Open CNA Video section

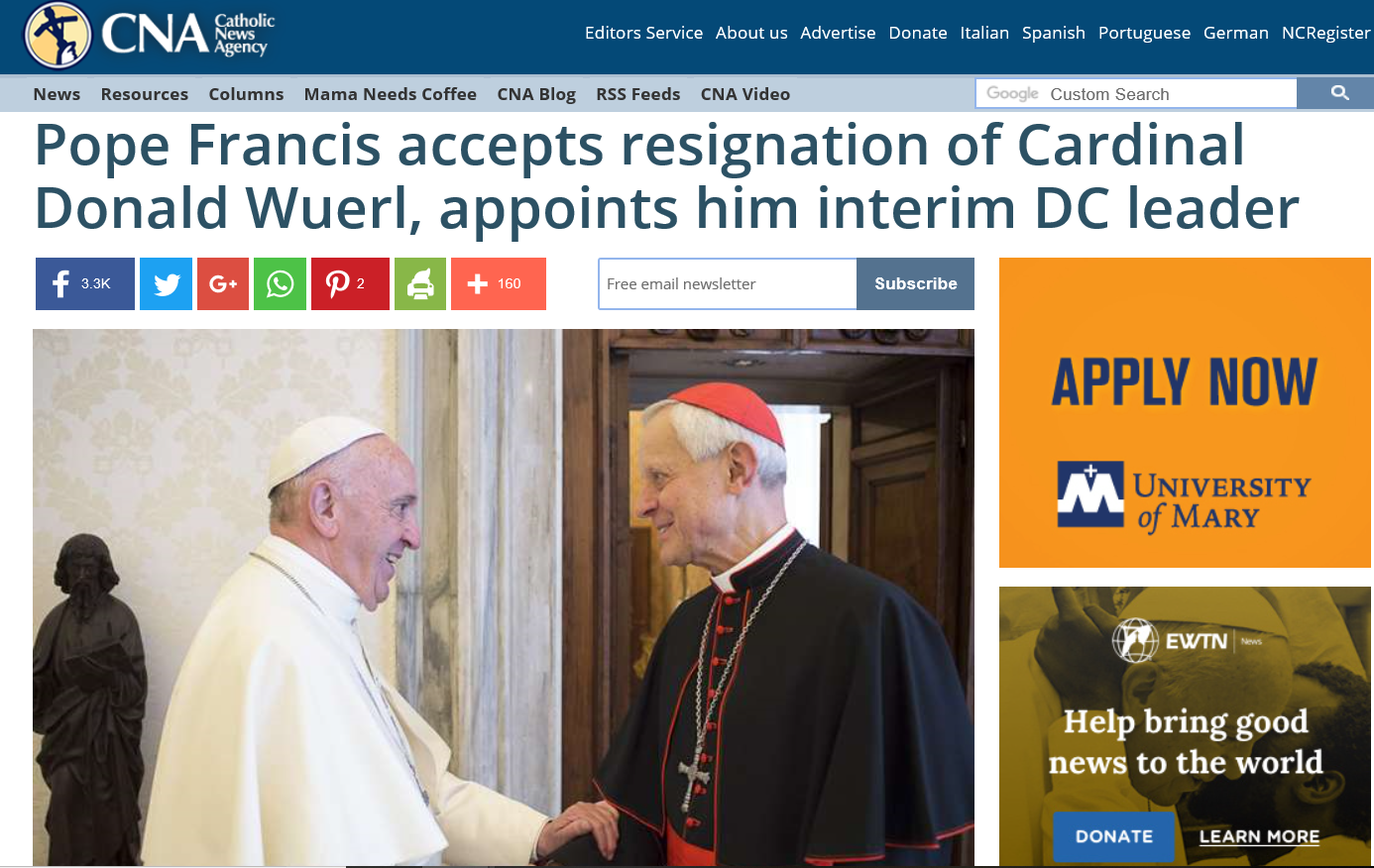point(745,94)
